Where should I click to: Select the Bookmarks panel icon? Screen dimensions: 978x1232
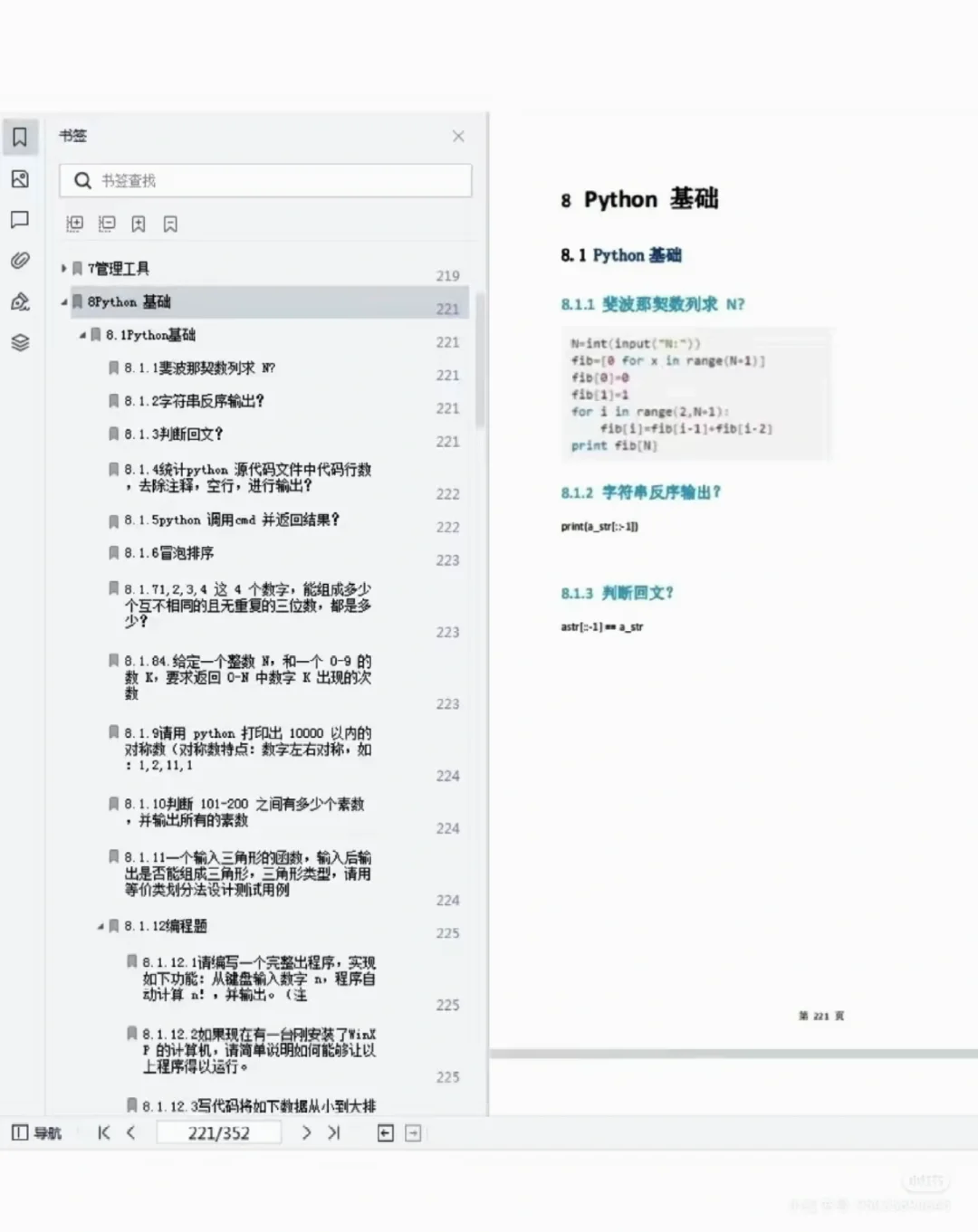pyautogui.click(x=20, y=137)
